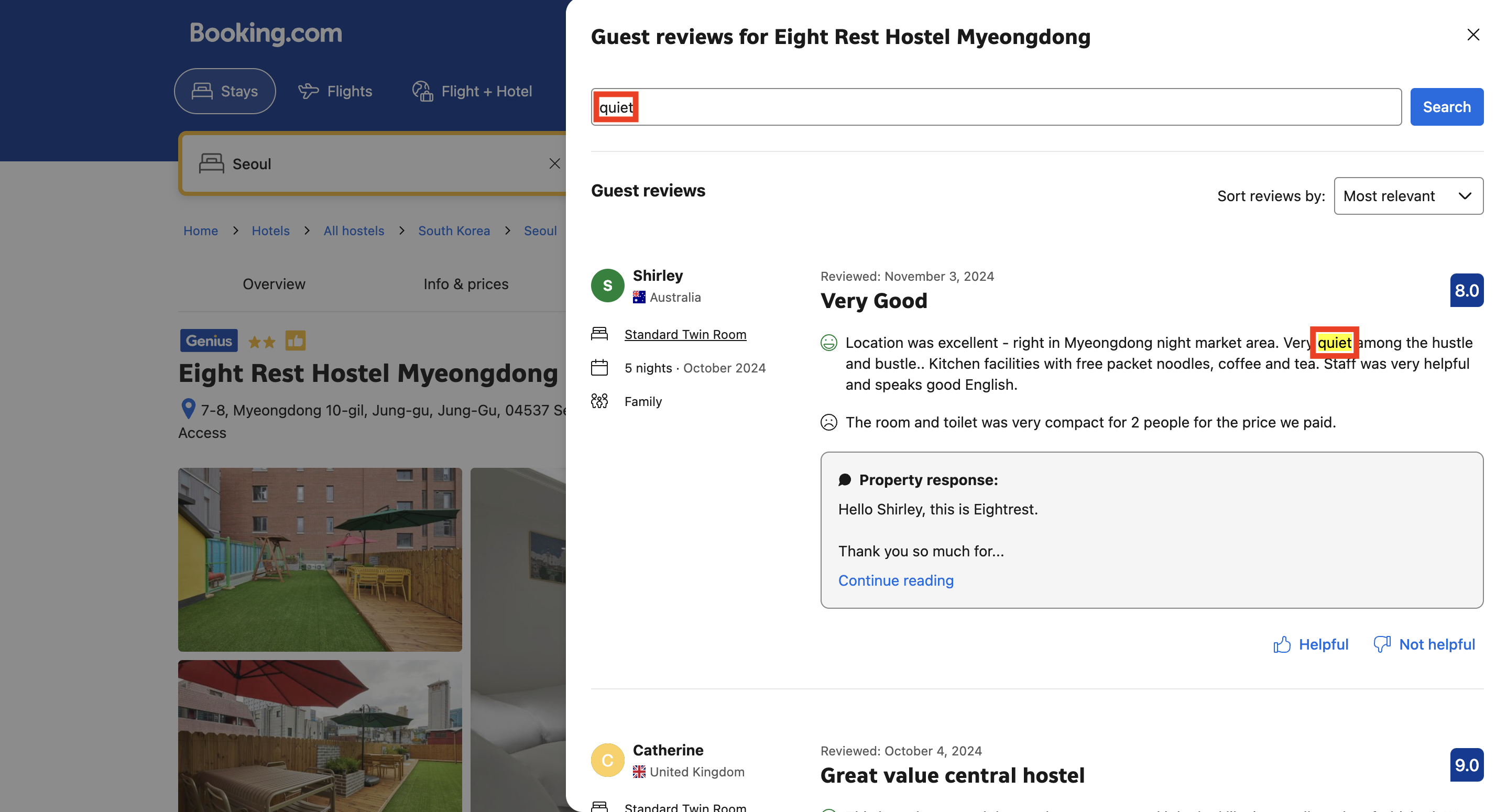
Task: Click the Australia flag icon
Action: click(x=639, y=297)
